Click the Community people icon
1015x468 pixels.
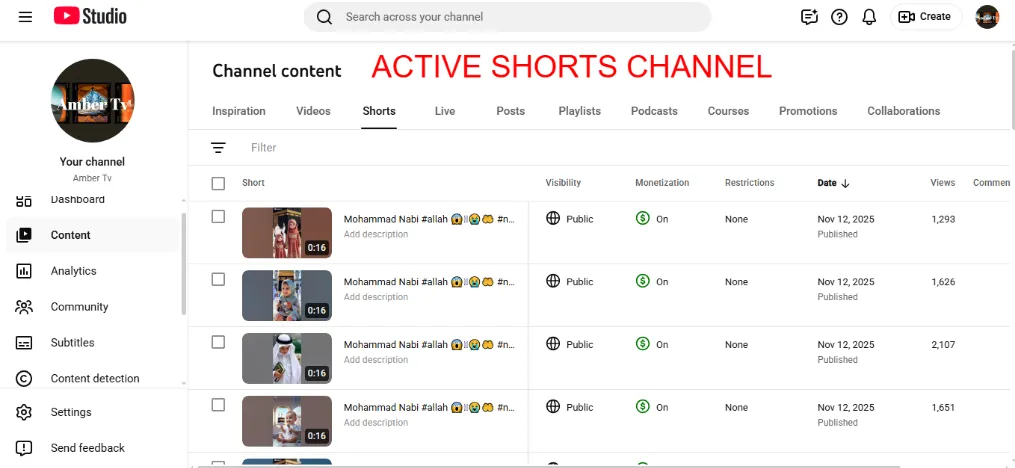pos(23,307)
